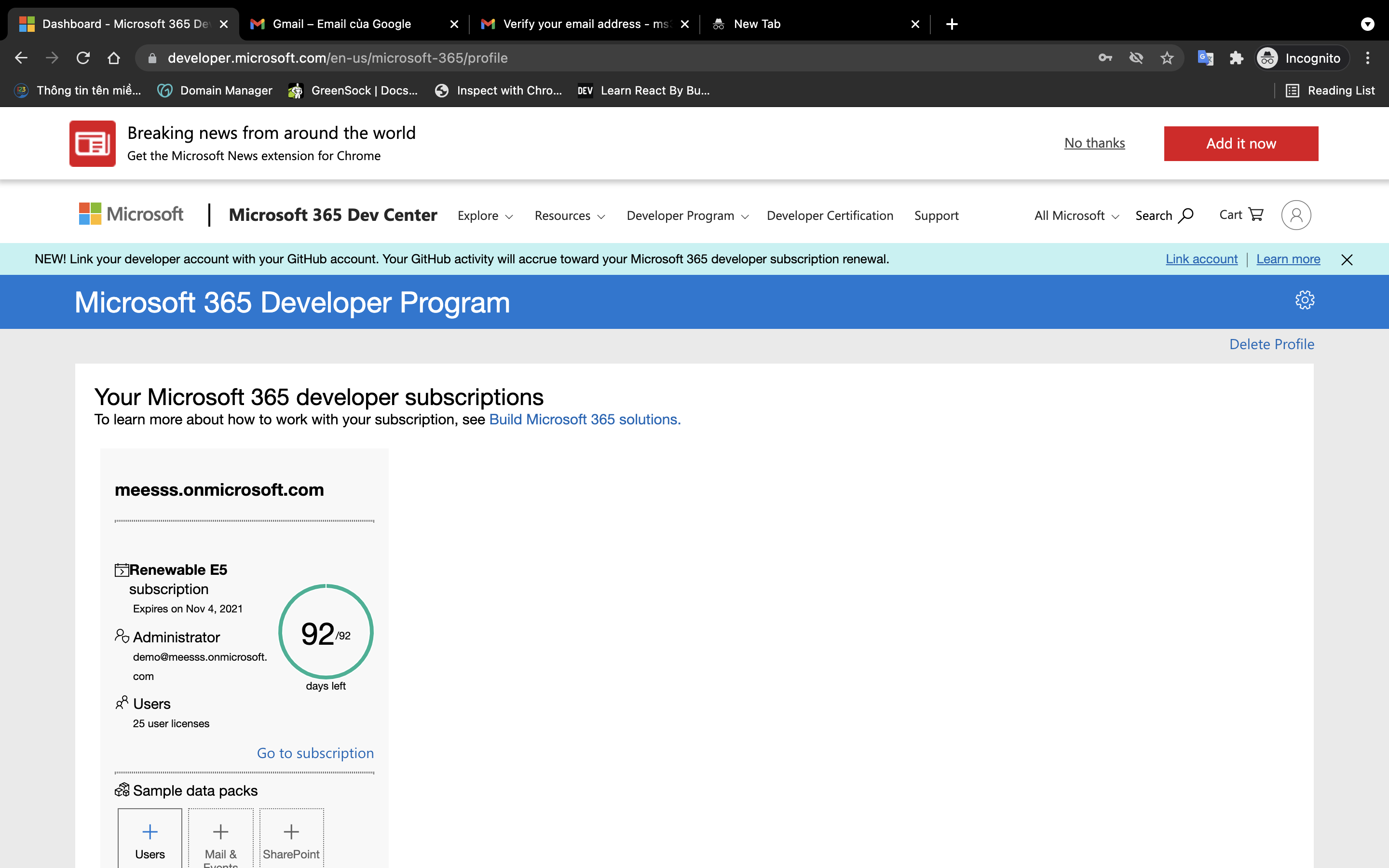Open Google Translate icon in address bar
Image resolution: width=1389 pixels, height=868 pixels.
point(1206,57)
